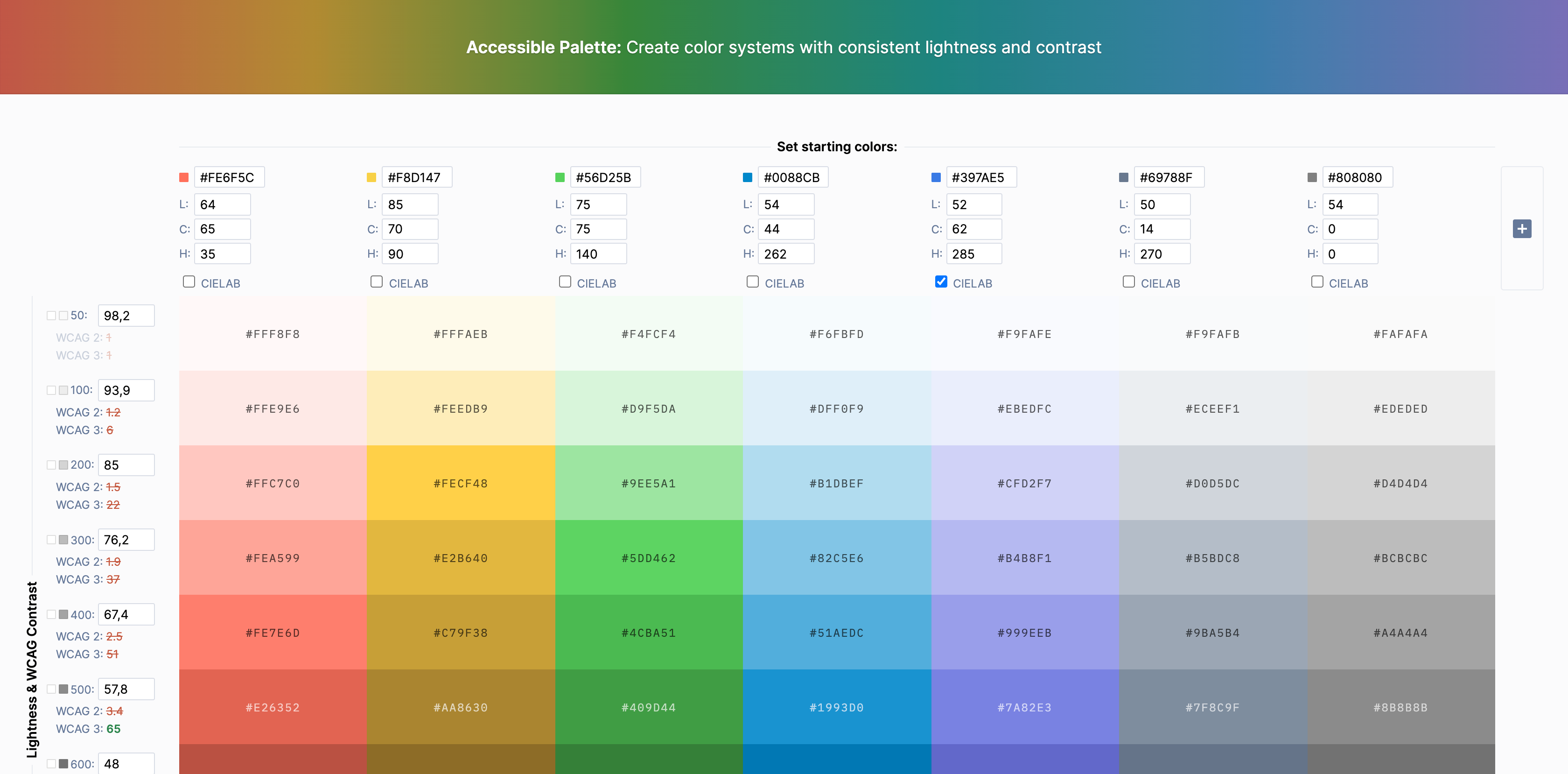The height and width of the screenshot is (774, 1568).
Task: Enable CIELAB for the #FE6F5C column
Action: 189,282
